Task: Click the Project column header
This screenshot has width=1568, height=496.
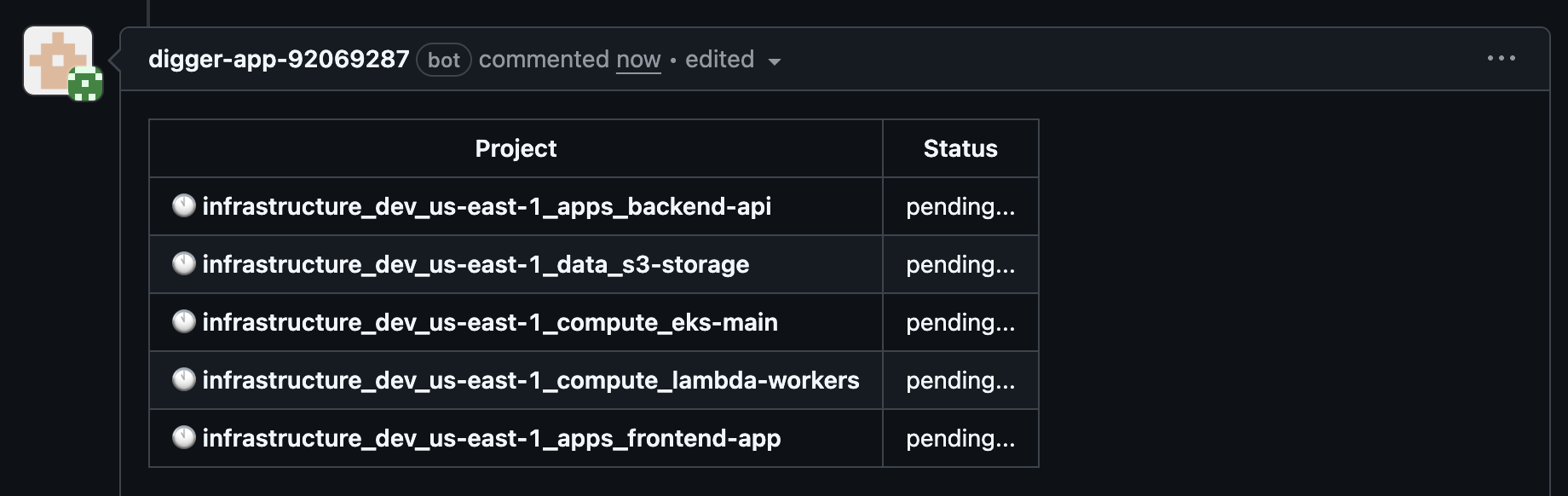Action: tap(516, 148)
